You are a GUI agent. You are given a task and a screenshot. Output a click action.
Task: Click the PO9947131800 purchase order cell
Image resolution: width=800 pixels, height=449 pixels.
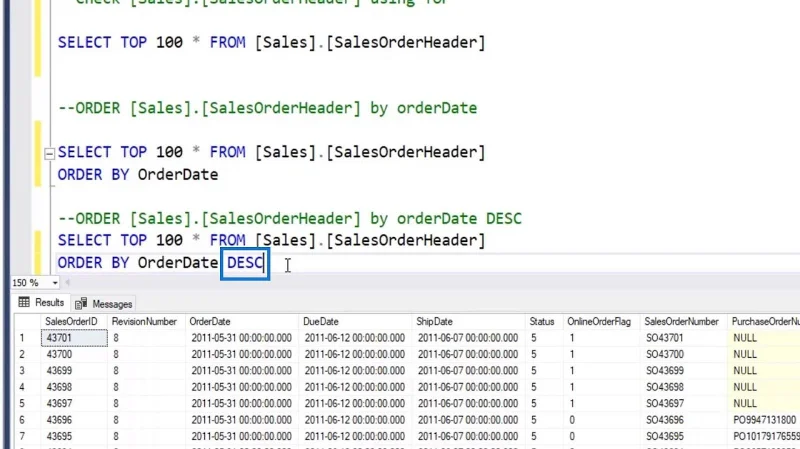coord(764,420)
